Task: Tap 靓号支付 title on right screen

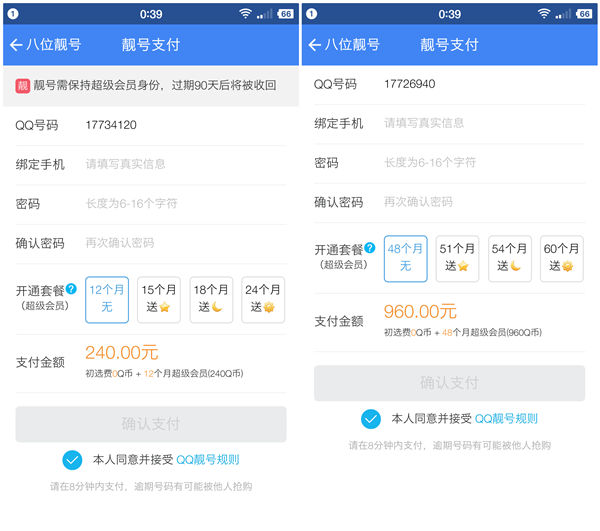Action: pos(449,45)
